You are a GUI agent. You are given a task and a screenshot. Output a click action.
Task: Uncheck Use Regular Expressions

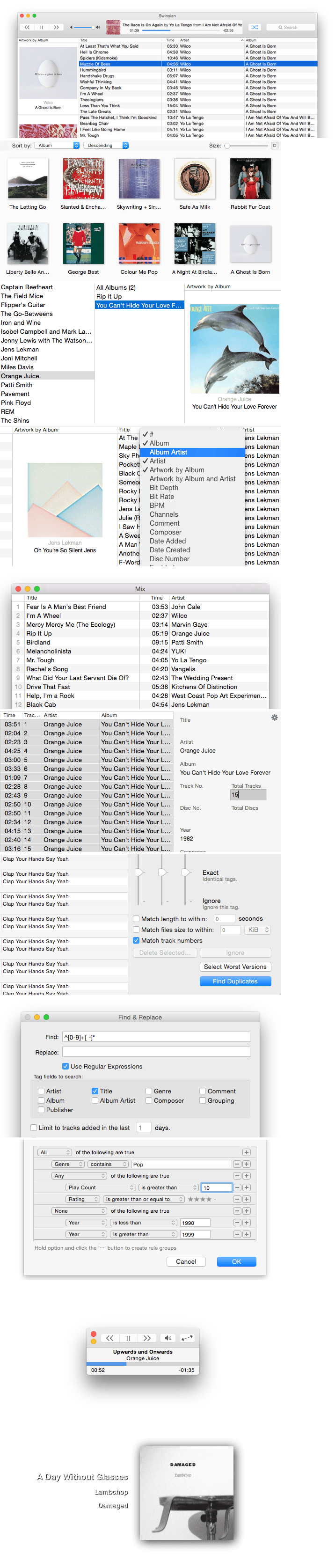65,1066
